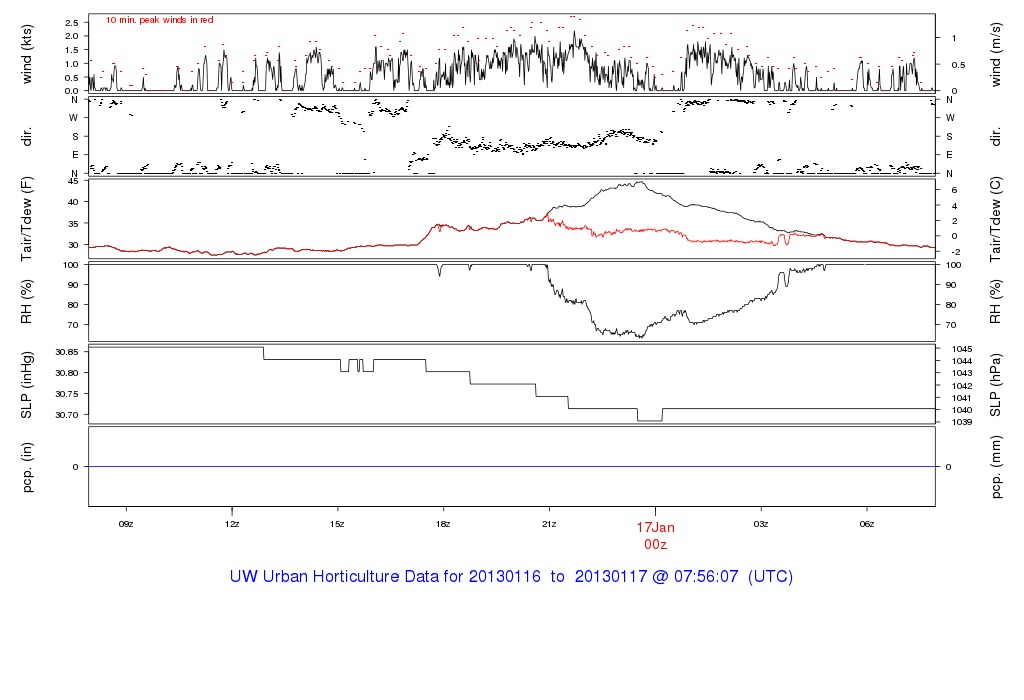Click the blue precipitation line
1024x700 pixels.
tap(511, 467)
